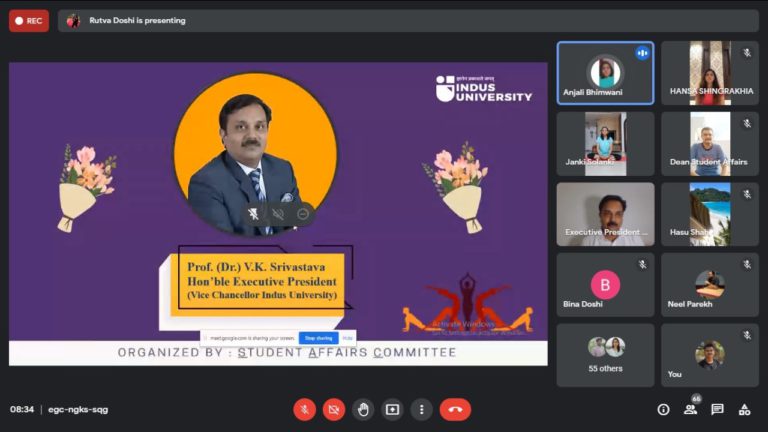Viewport: 768px width, 432px height.
Task: Select Anjali Bhimwani's video tile
Action: tap(605, 73)
